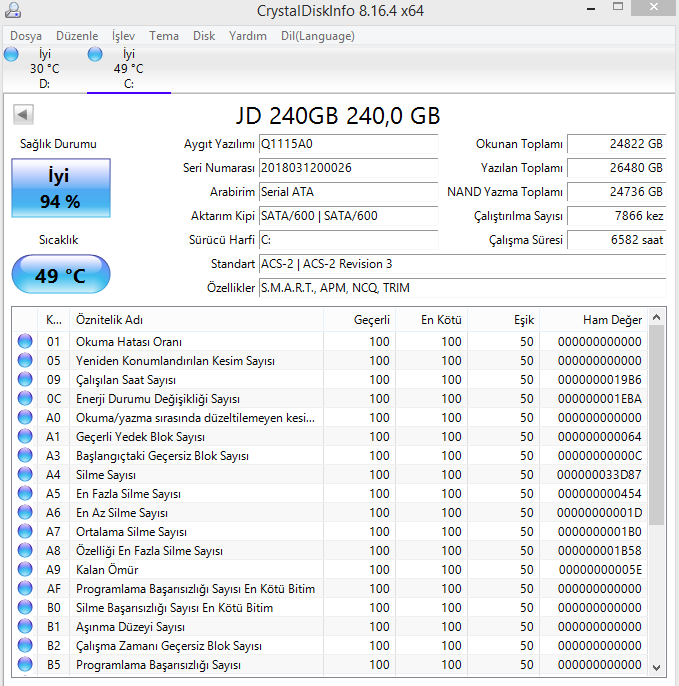Click the İyi 94 % health status button

tap(59, 188)
